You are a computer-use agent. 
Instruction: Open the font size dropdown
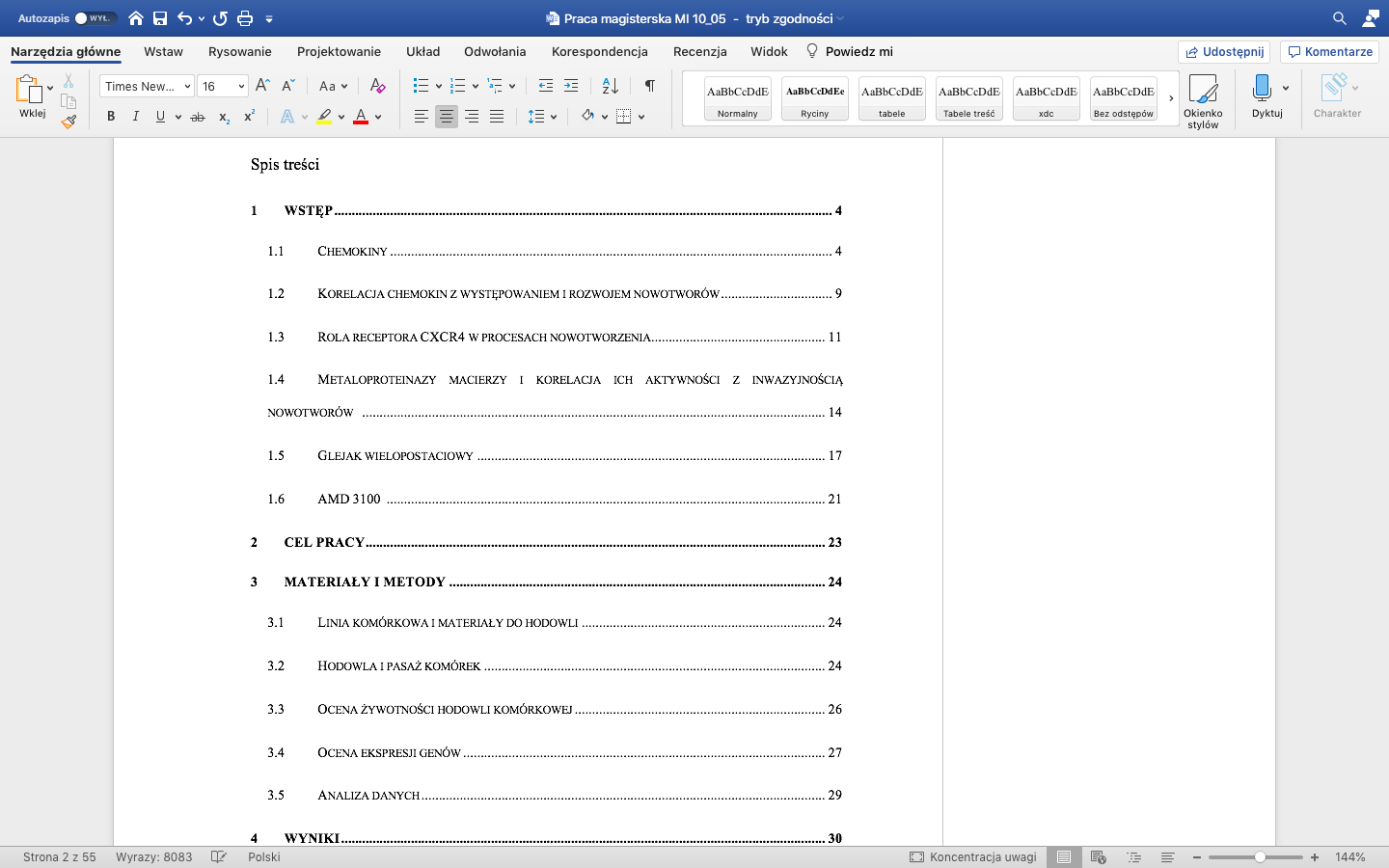click(241, 87)
